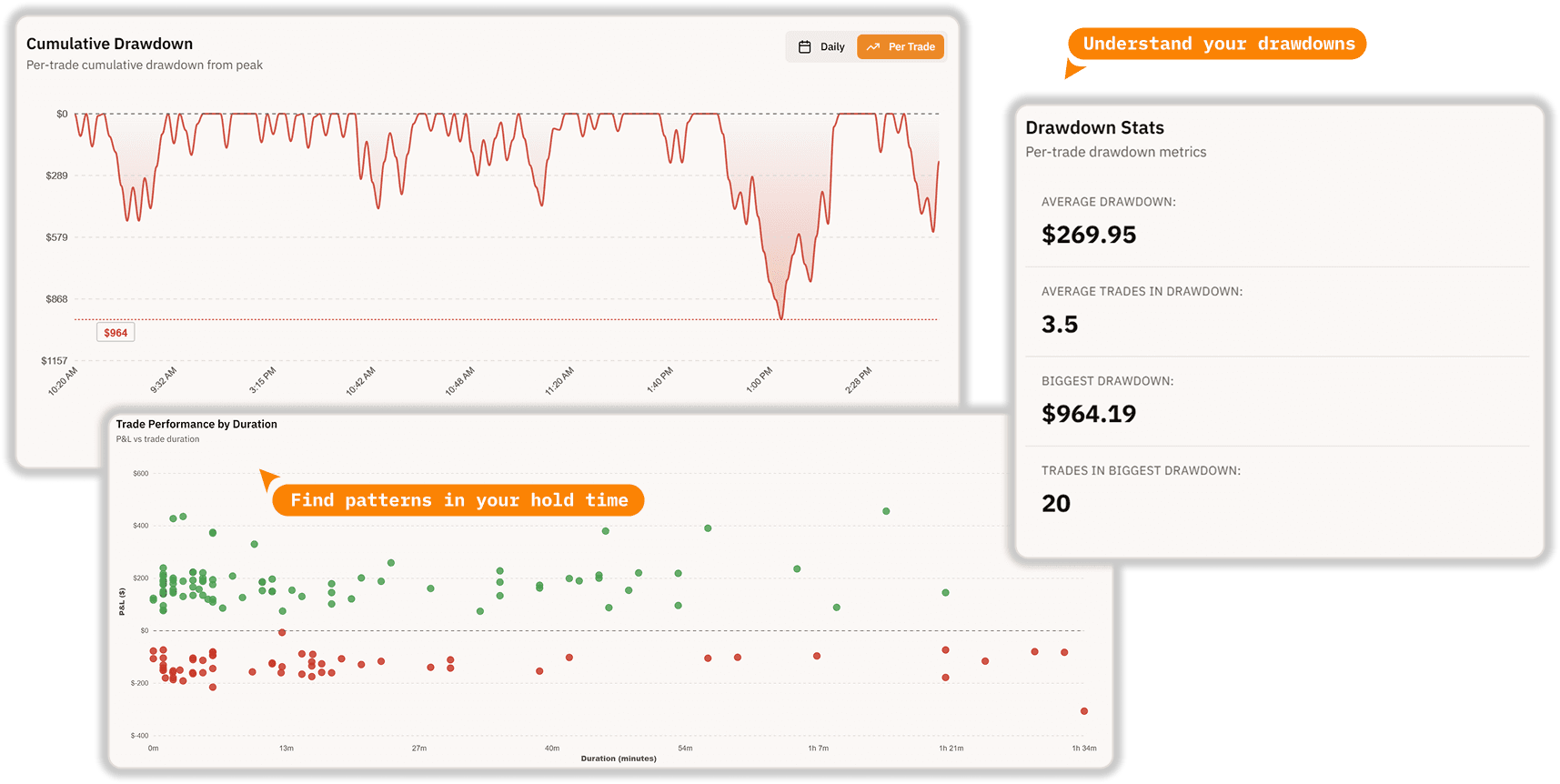Click the 'Duration (minutes)' axis title
Screen dimensions: 1560x784
click(x=619, y=759)
